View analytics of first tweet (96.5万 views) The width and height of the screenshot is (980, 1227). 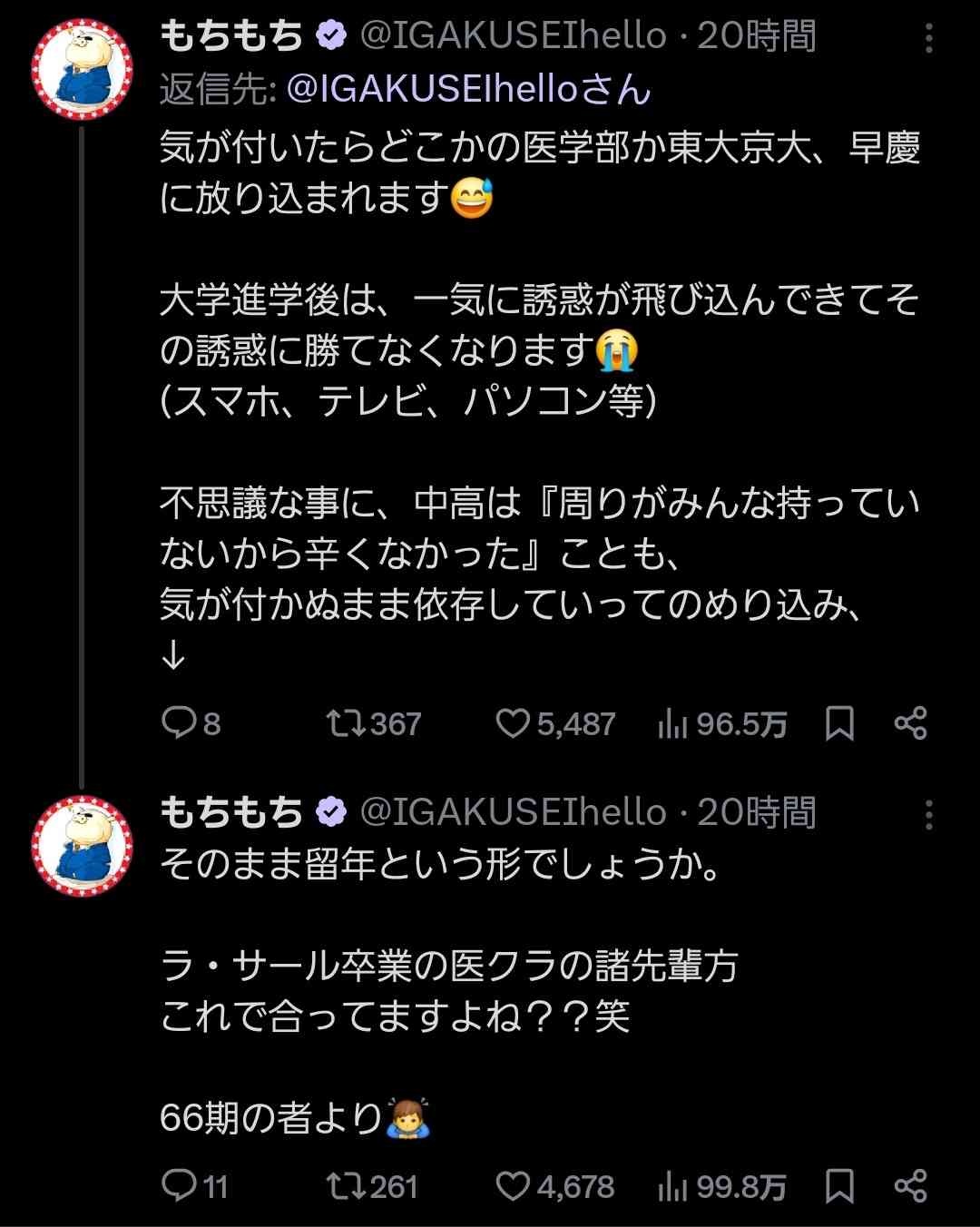[672, 723]
